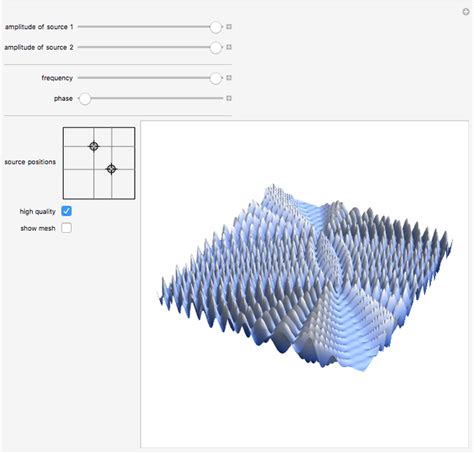Click the 'frequency' label
Viewport: 474px width, 454px height.
(x=57, y=78)
